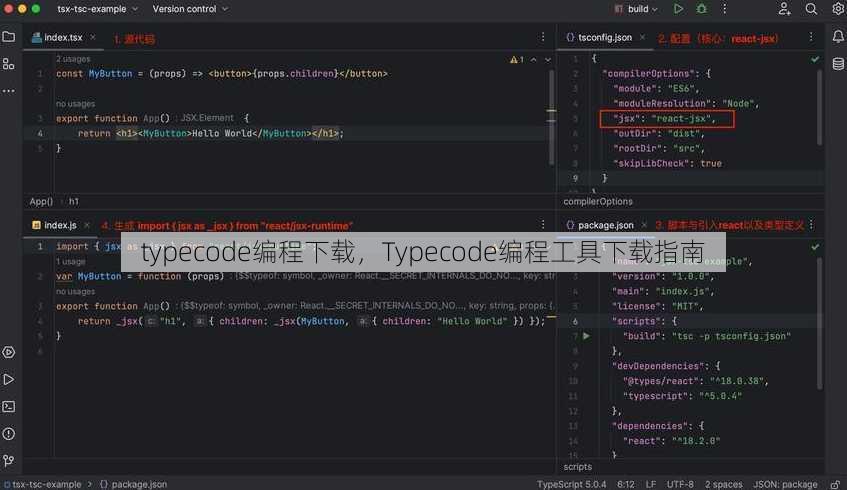The height and width of the screenshot is (490, 847).
Task: Go to previous highlighted error arrow
Action: (534, 59)
